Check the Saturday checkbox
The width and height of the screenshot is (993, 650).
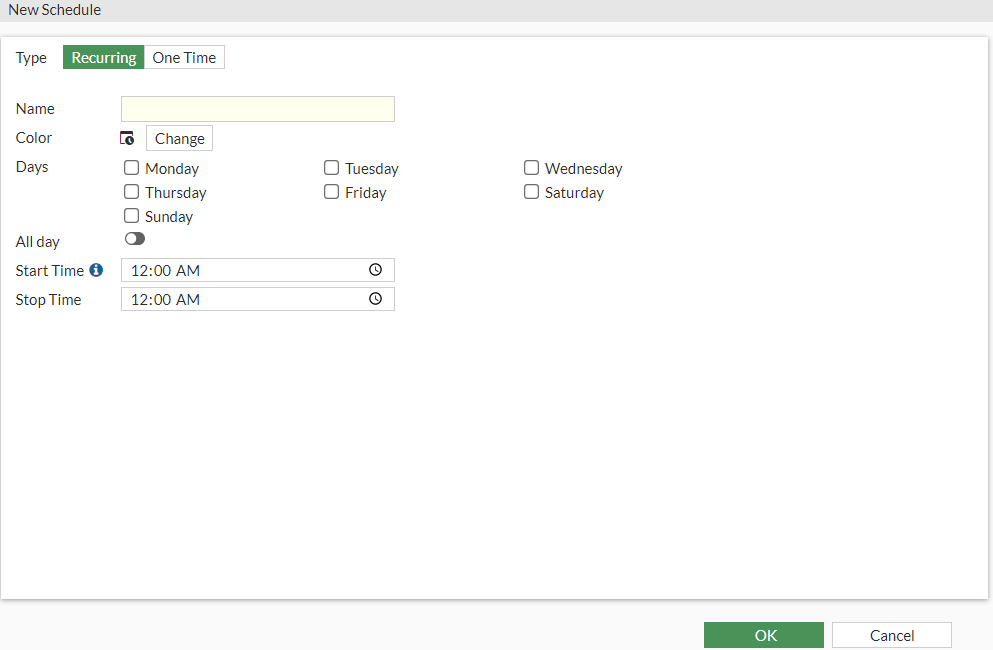point(531,192)
